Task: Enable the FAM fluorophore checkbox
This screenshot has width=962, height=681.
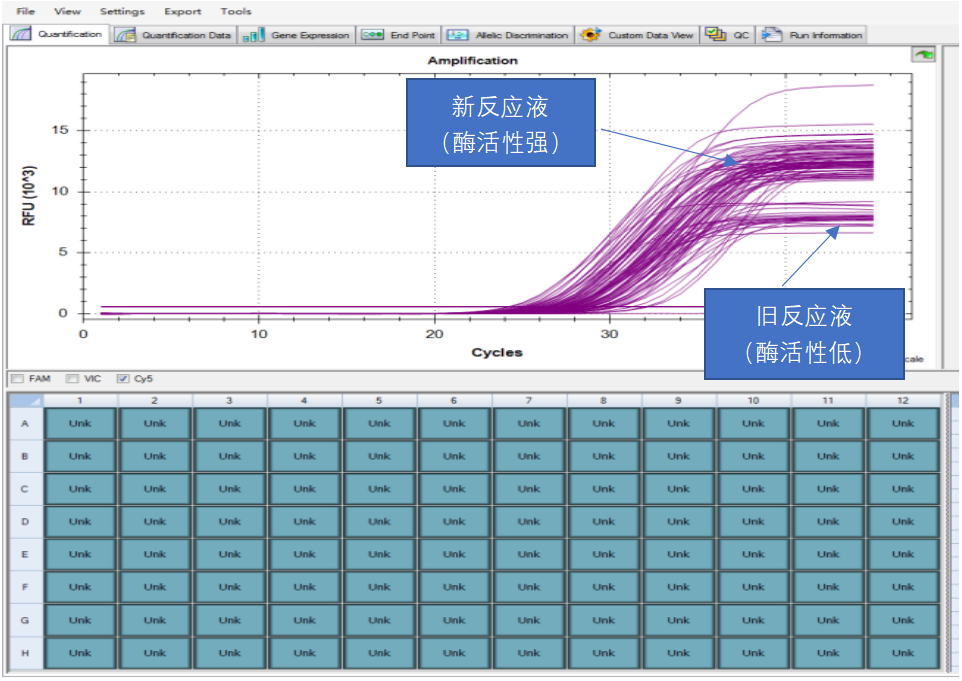Action: [x=17, y=379]
